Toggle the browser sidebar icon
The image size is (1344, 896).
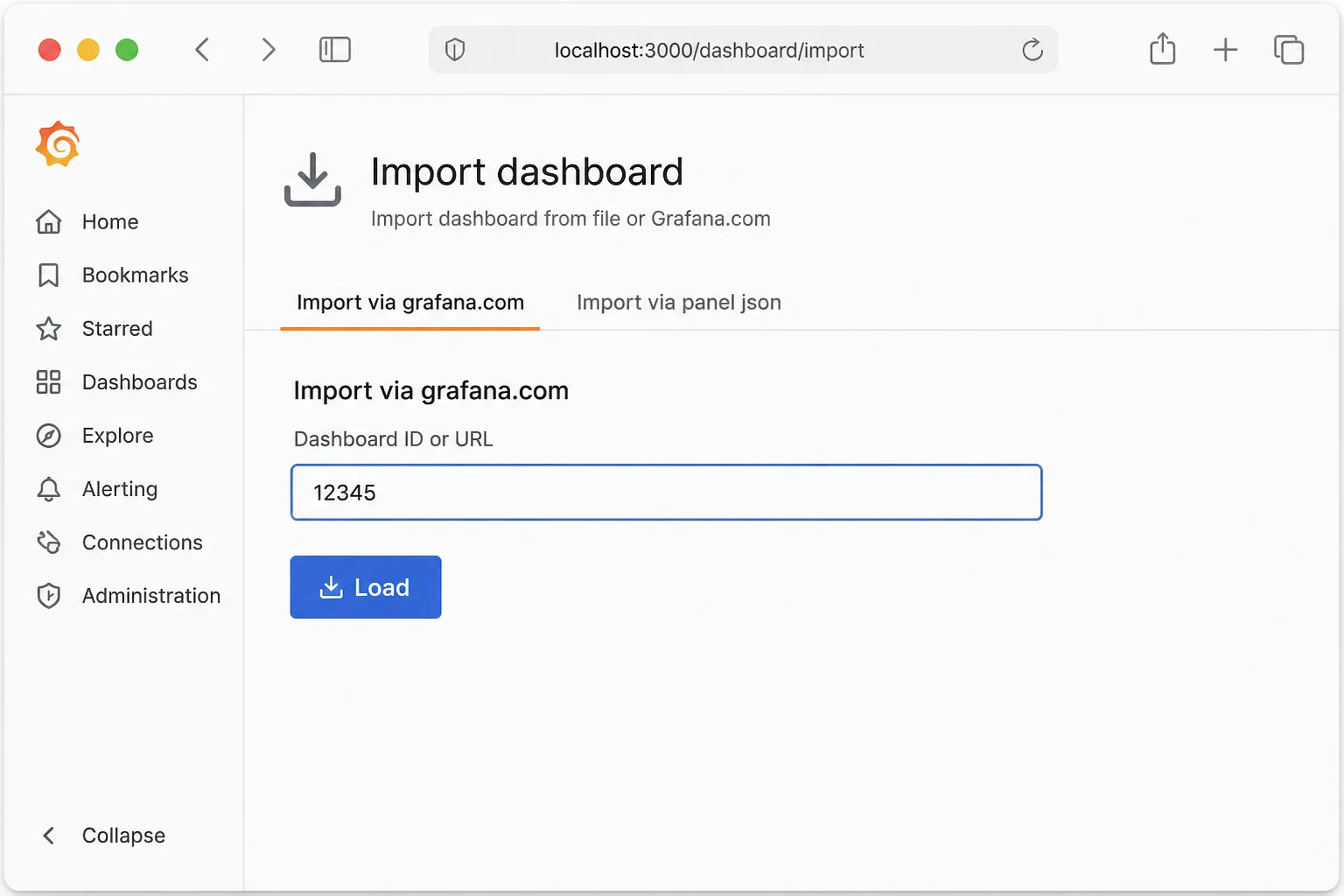[x=335, y=50]
